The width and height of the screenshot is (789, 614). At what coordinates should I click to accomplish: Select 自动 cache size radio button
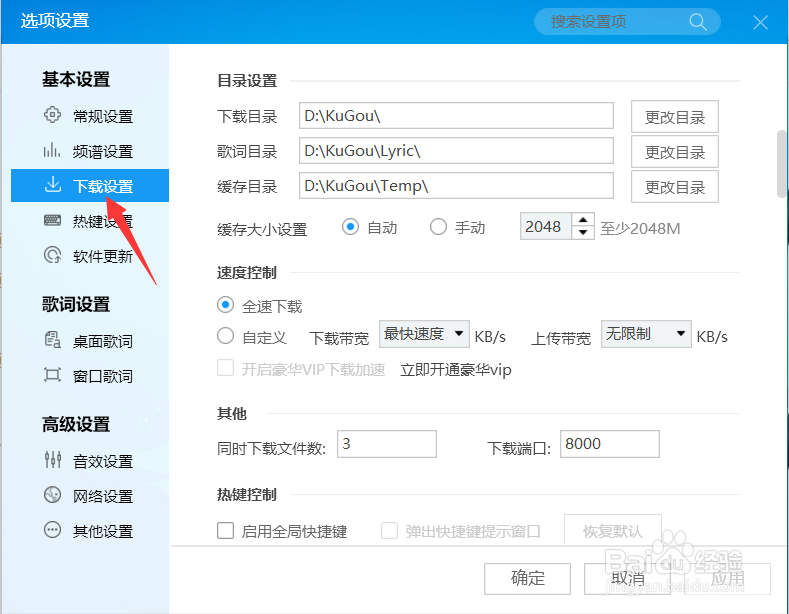click(x=350, y=227)
